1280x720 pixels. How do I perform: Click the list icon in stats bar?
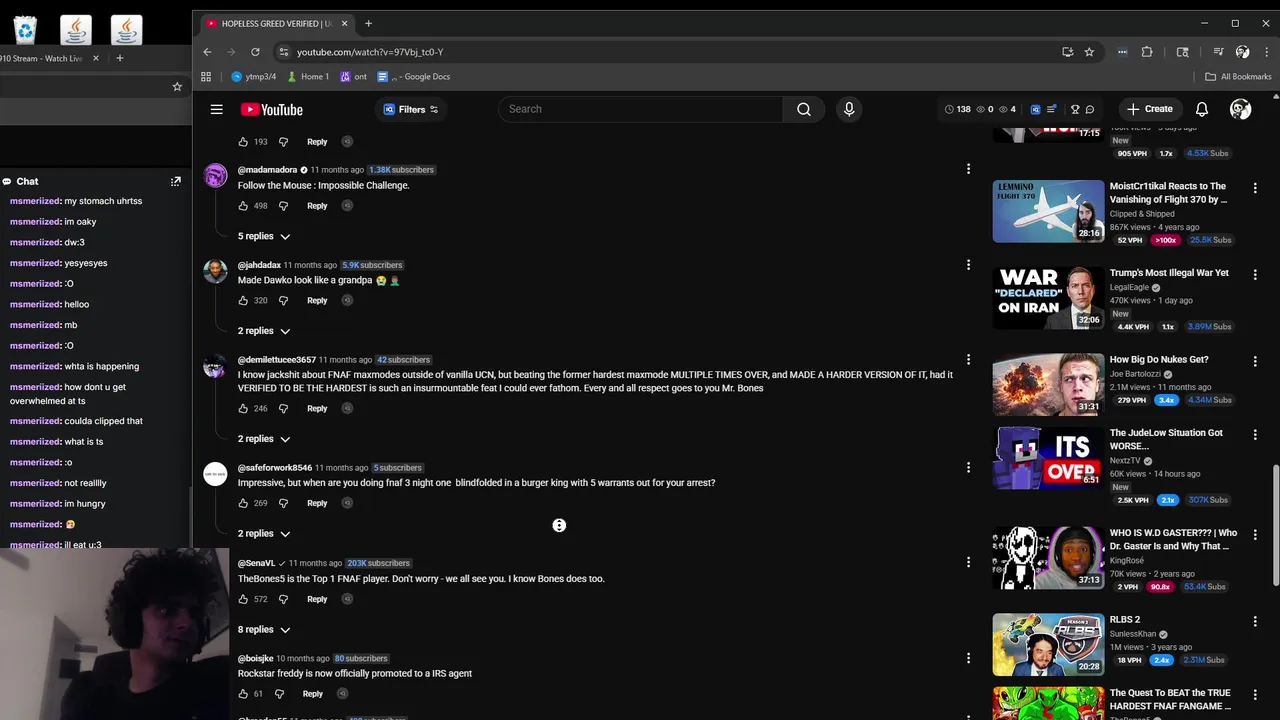tap(1051, 109)
